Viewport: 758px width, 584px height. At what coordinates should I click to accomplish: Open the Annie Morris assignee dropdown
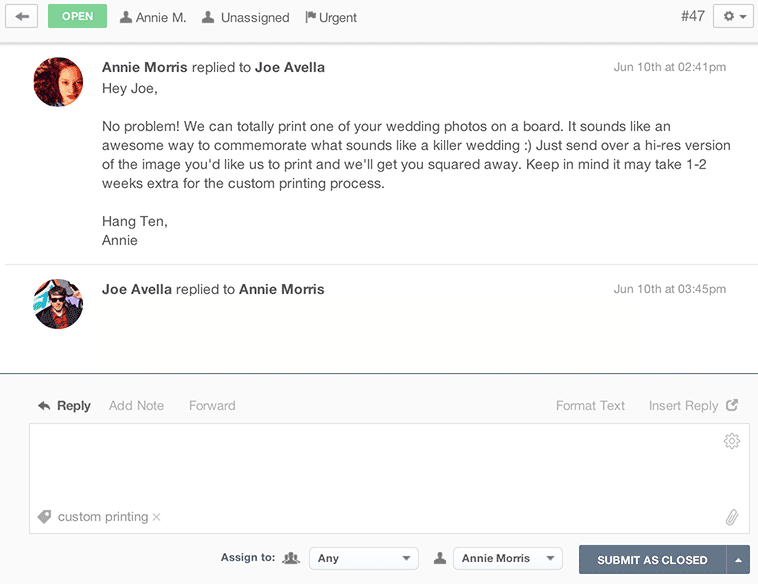[x=507, y=559]
